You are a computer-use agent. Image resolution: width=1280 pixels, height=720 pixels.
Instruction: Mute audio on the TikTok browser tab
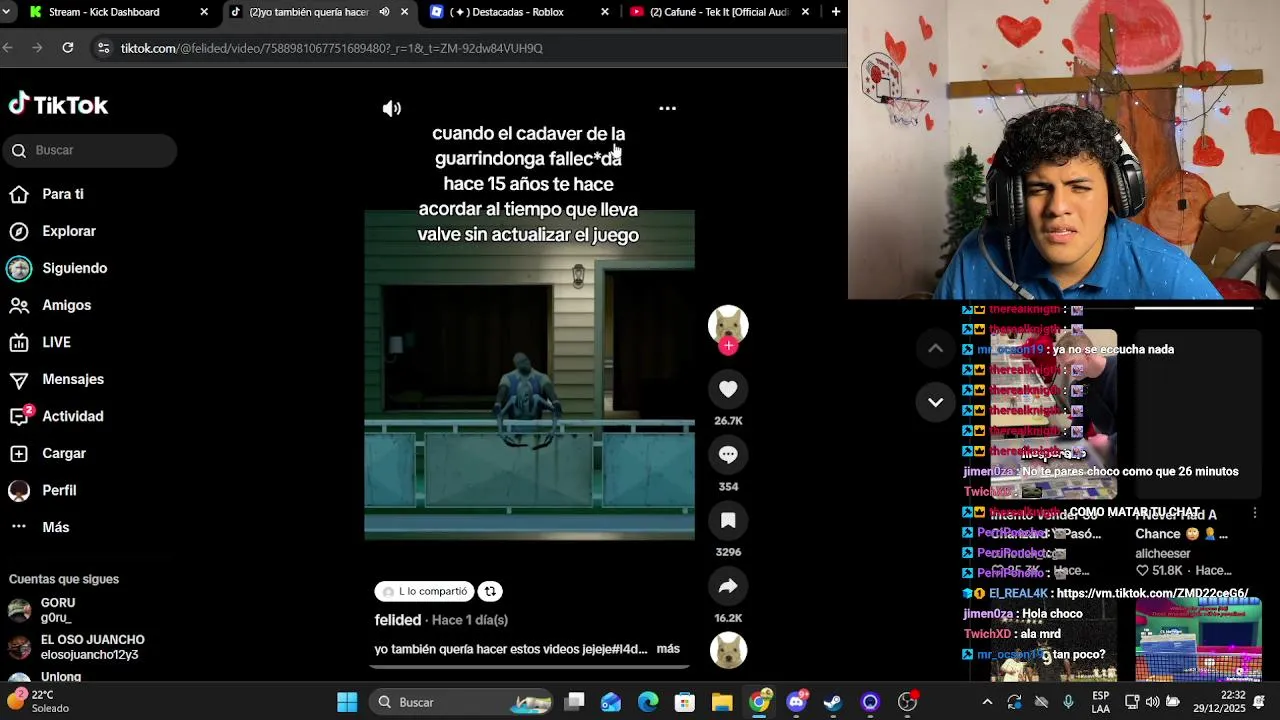[x=384, y=12]
